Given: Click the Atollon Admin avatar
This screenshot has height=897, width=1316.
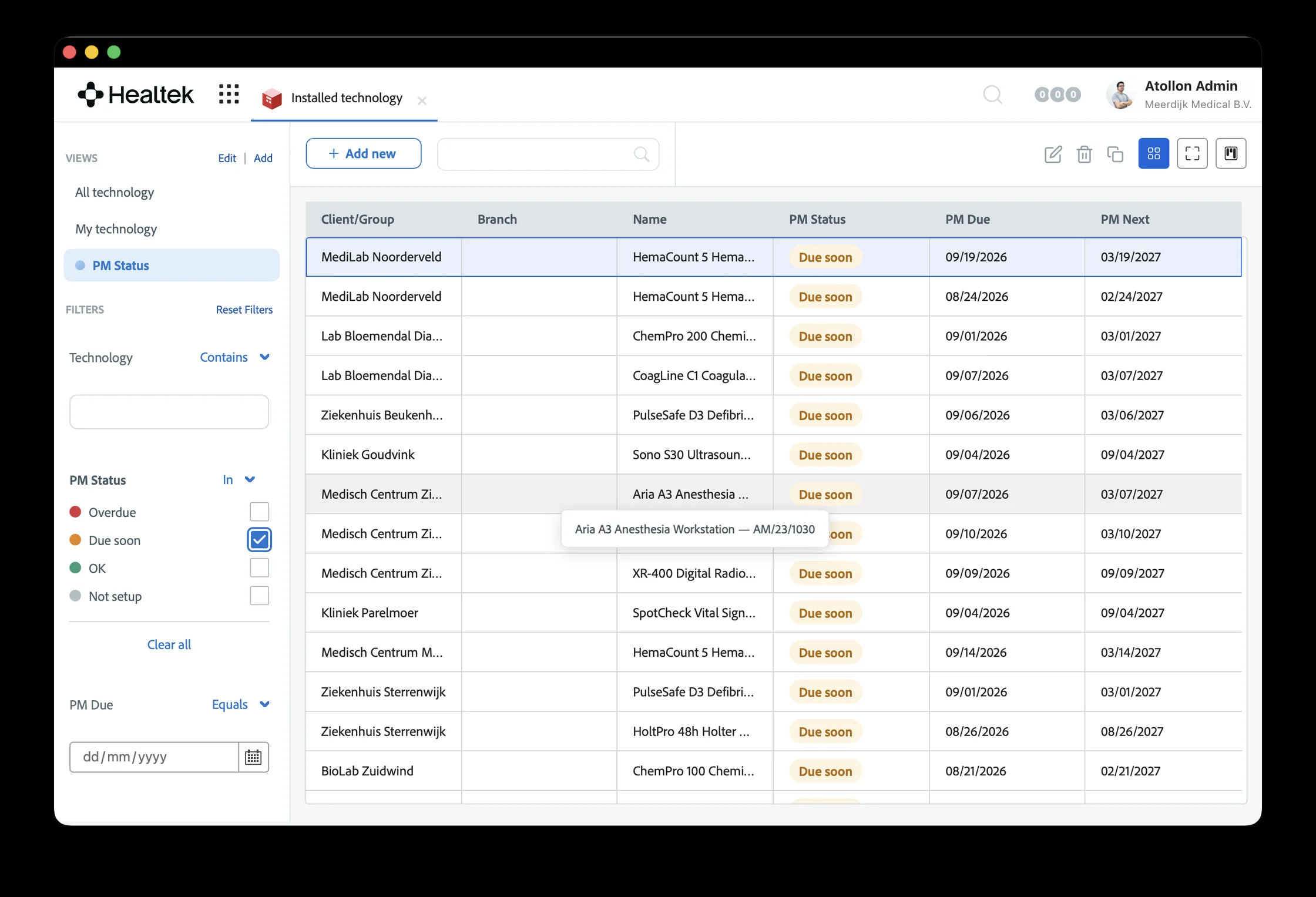Looking at the screenshot, I should coord(1120,95).
